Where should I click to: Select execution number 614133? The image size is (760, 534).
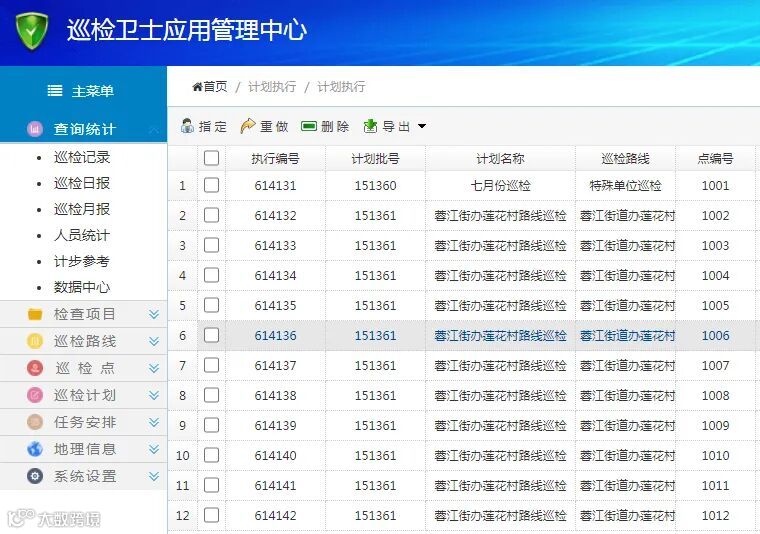tap(275, 246)
